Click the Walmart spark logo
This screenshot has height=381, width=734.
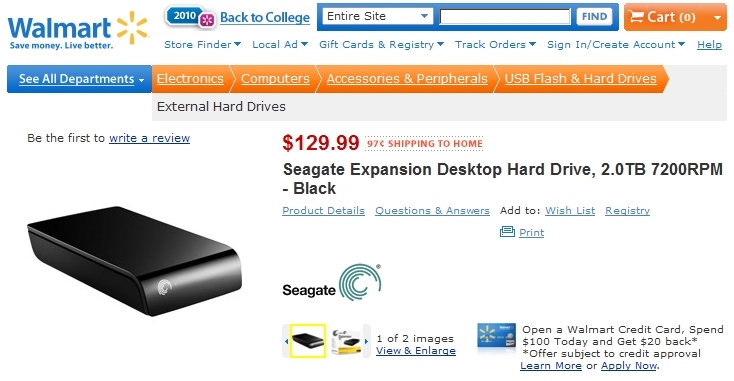[132, 27]
